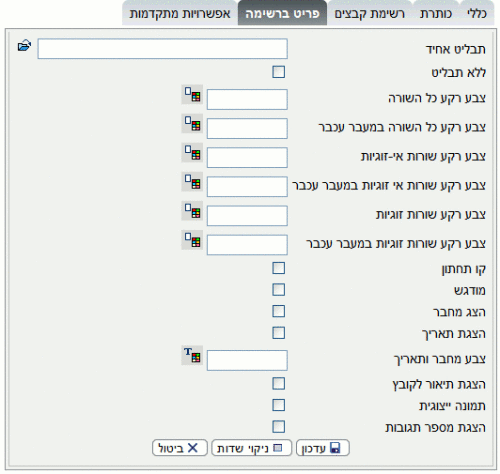Click the עדכון save button

tap(323, 448)
